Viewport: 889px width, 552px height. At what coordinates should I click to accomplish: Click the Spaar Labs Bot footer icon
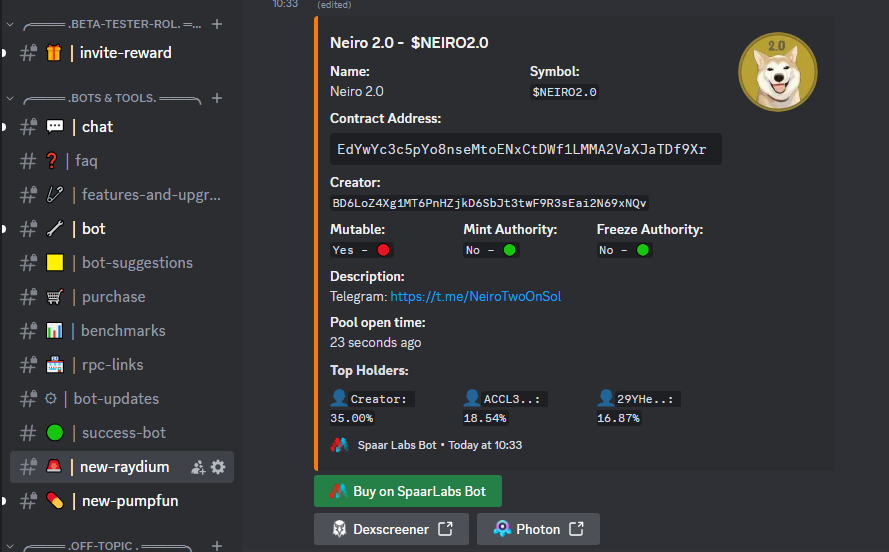tap(339, 445)
